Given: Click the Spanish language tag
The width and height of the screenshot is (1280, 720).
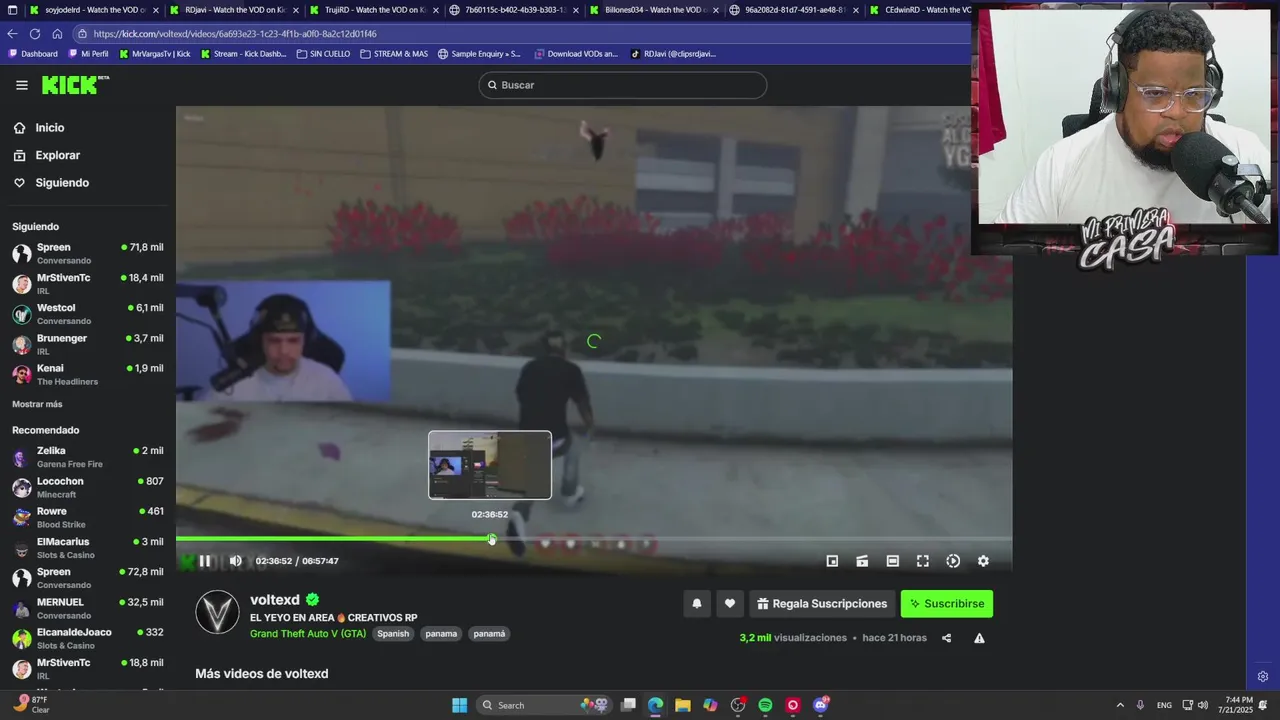Looking at the screenshot, I should [x=393, y=634].
